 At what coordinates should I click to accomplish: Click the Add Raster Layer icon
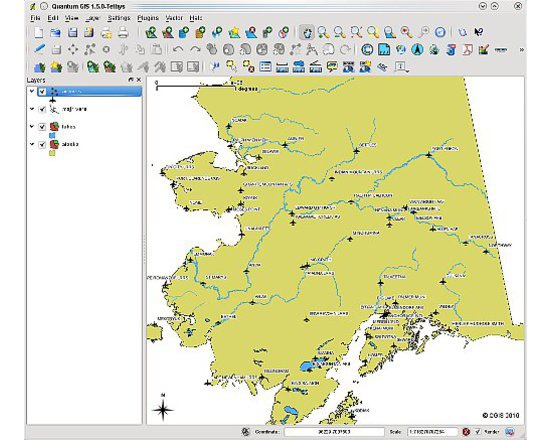pos(168,33)
